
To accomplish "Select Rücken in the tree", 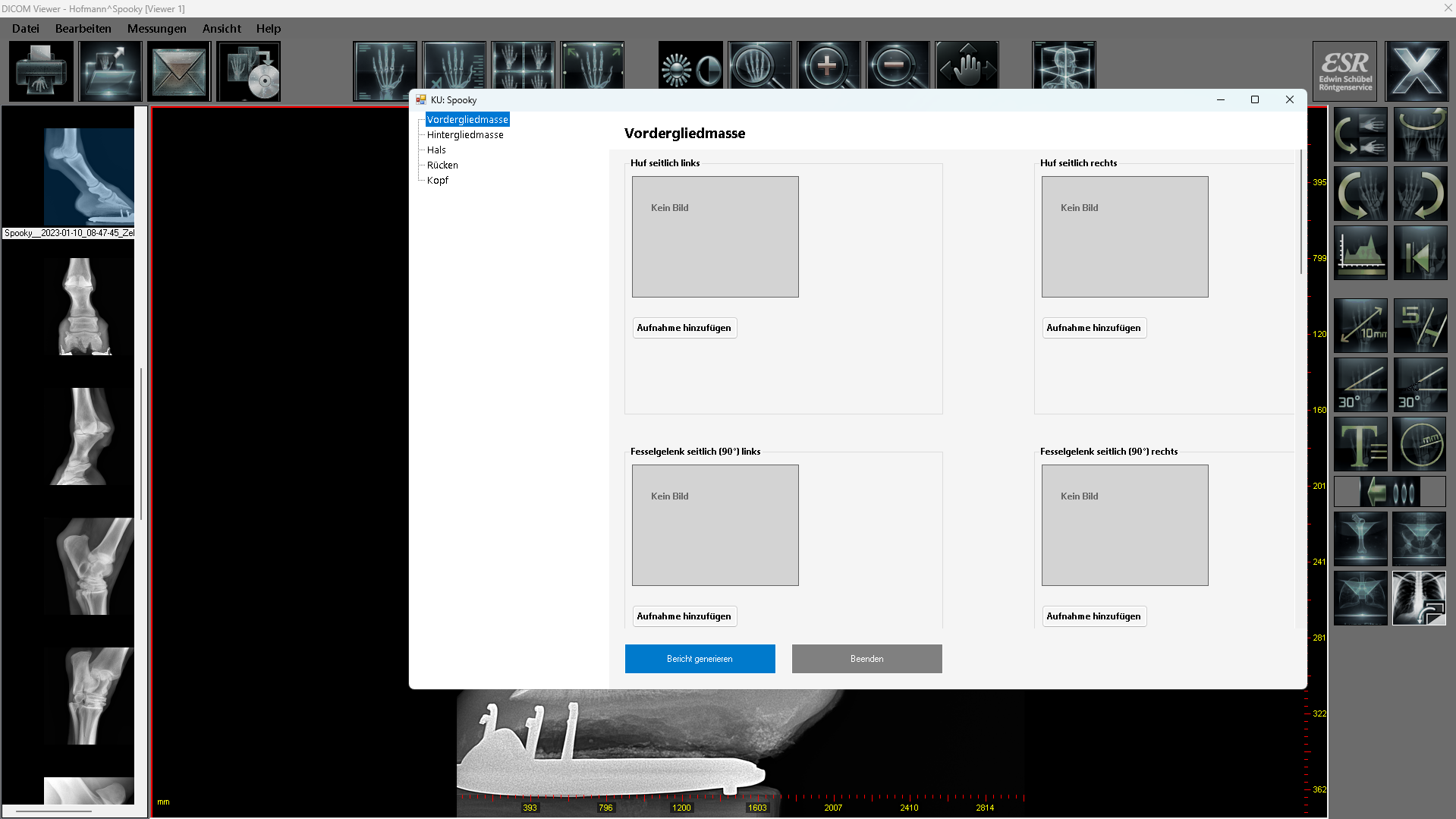I will tap(442, 165).
